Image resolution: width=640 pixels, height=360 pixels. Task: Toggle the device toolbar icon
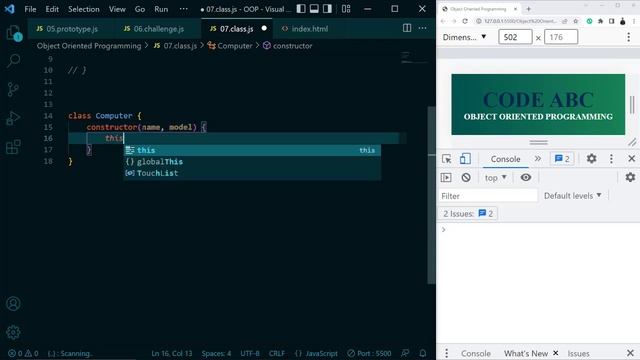(465, 159)
